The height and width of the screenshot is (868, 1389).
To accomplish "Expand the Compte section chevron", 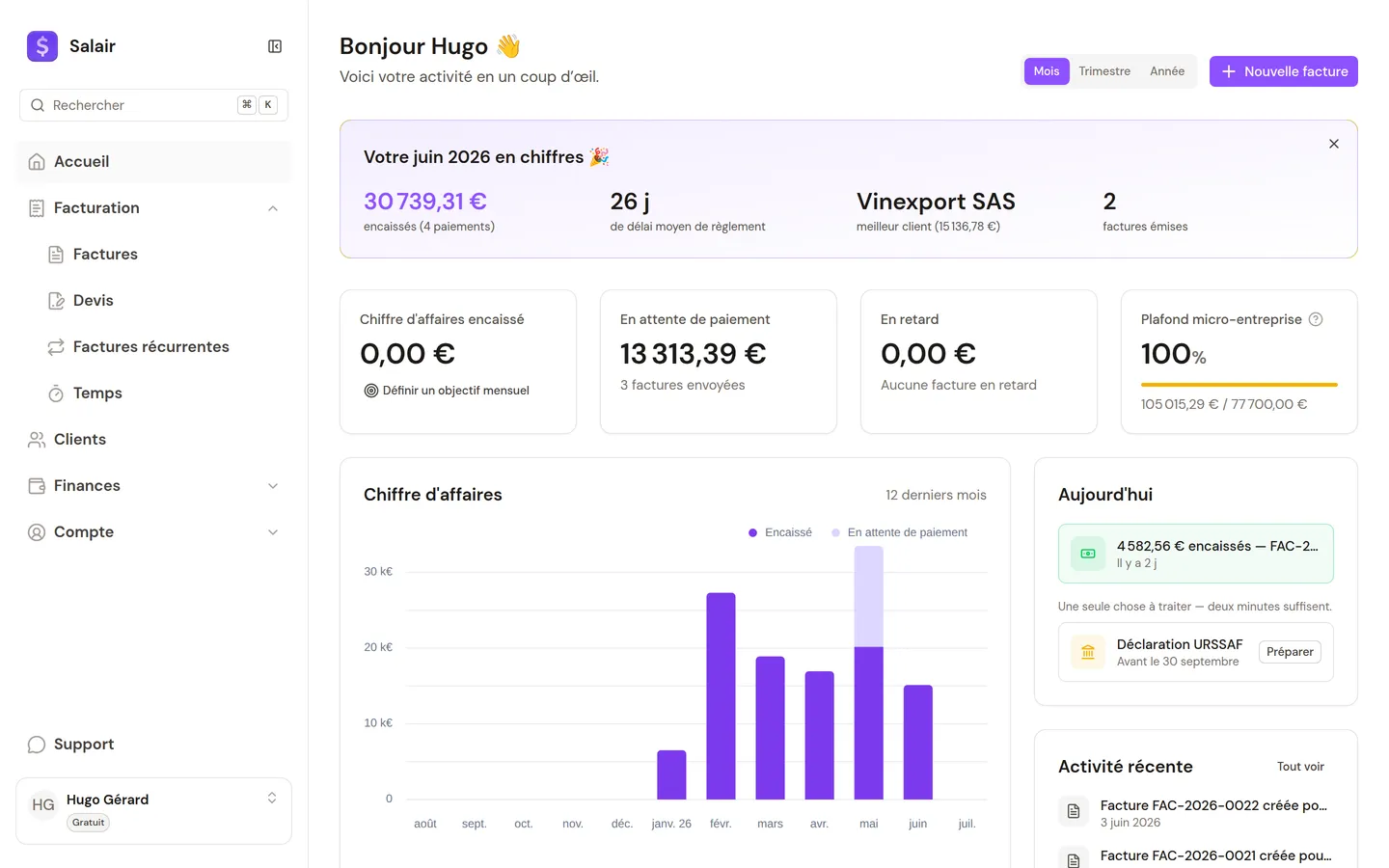I will [x=273, y=532].
